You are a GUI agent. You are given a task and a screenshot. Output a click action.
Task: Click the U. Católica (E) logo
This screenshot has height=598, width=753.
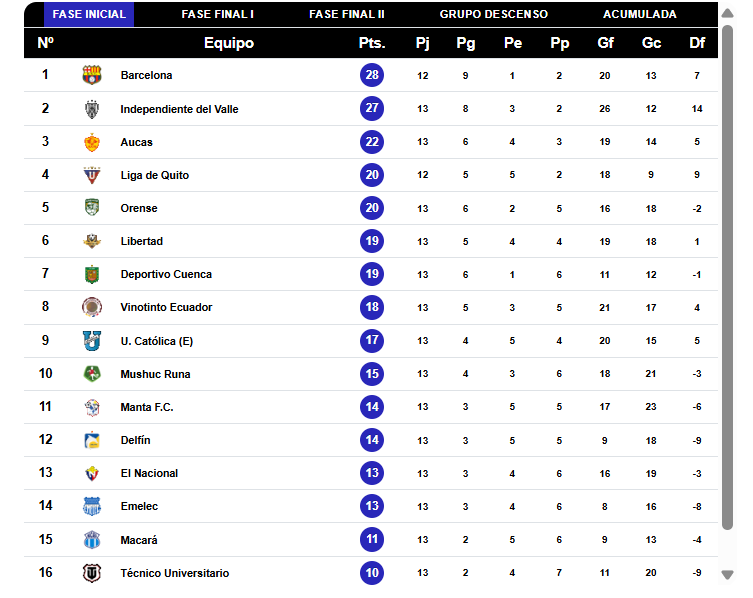click(x=92, y=341)
